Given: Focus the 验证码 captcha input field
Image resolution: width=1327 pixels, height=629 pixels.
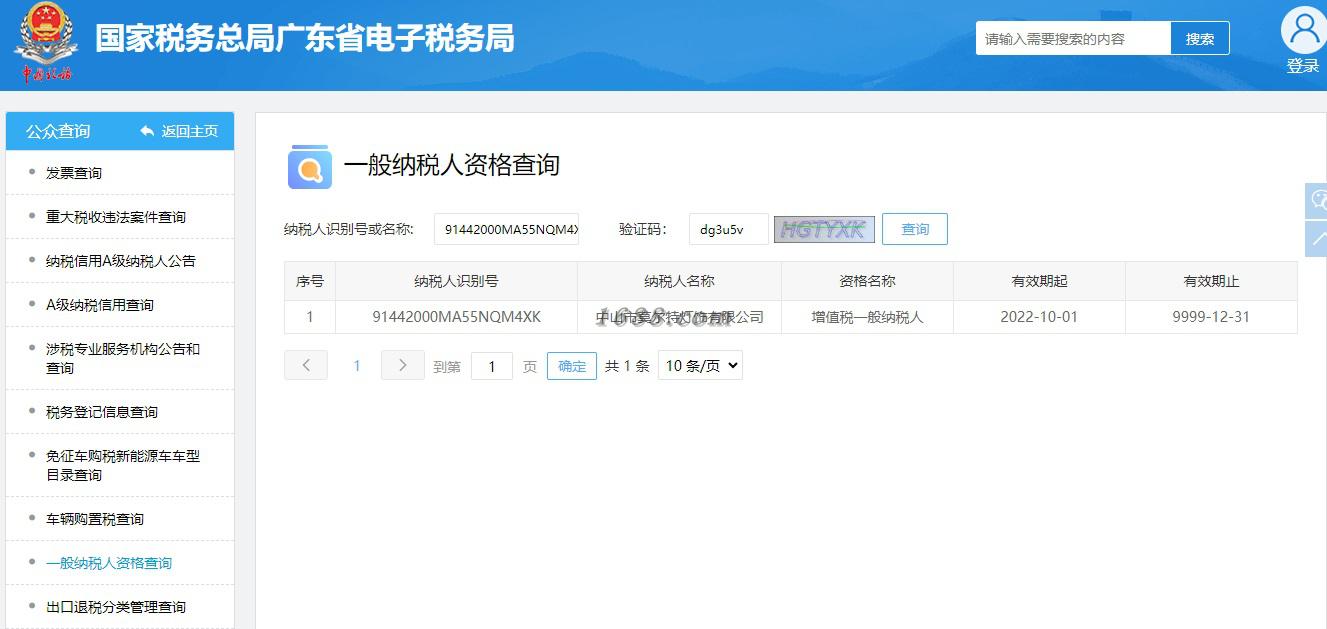Looking at the screenshot, I should point(729,229).
